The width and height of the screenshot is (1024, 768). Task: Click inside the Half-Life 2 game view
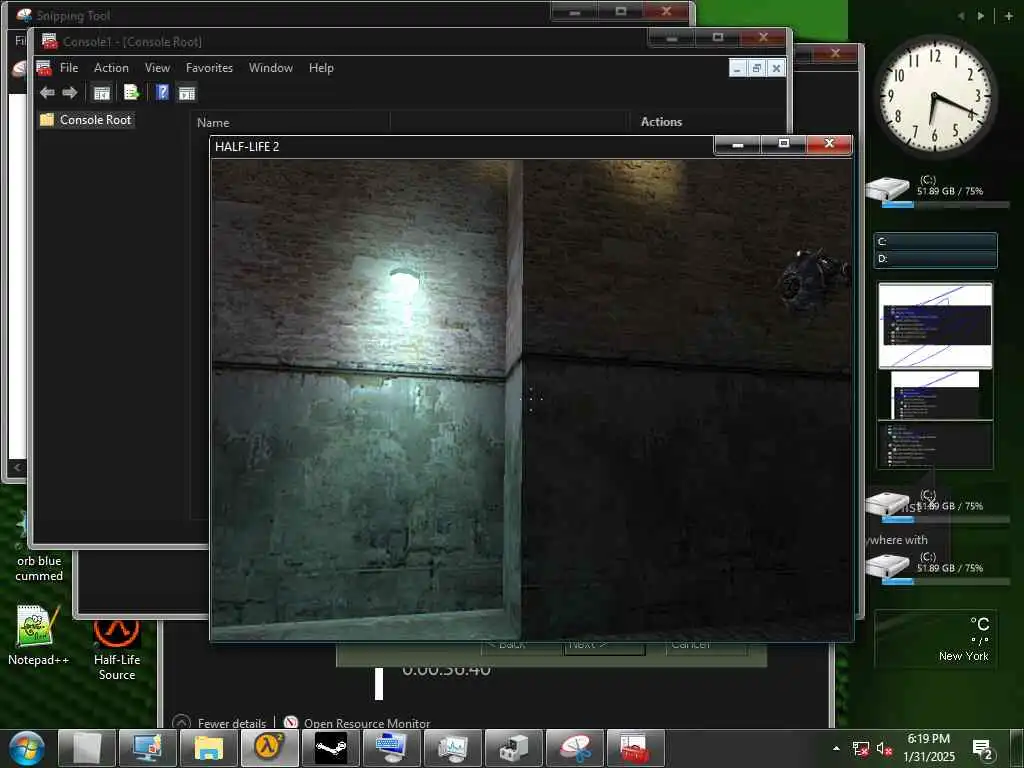pyautogui.click(x=532, y=400)
